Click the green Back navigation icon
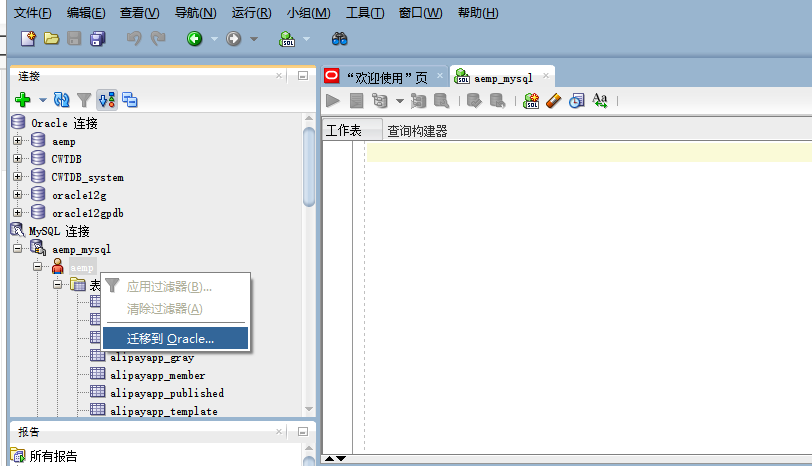This screenshot has height=466, width=812. click(x=195, y=39)
